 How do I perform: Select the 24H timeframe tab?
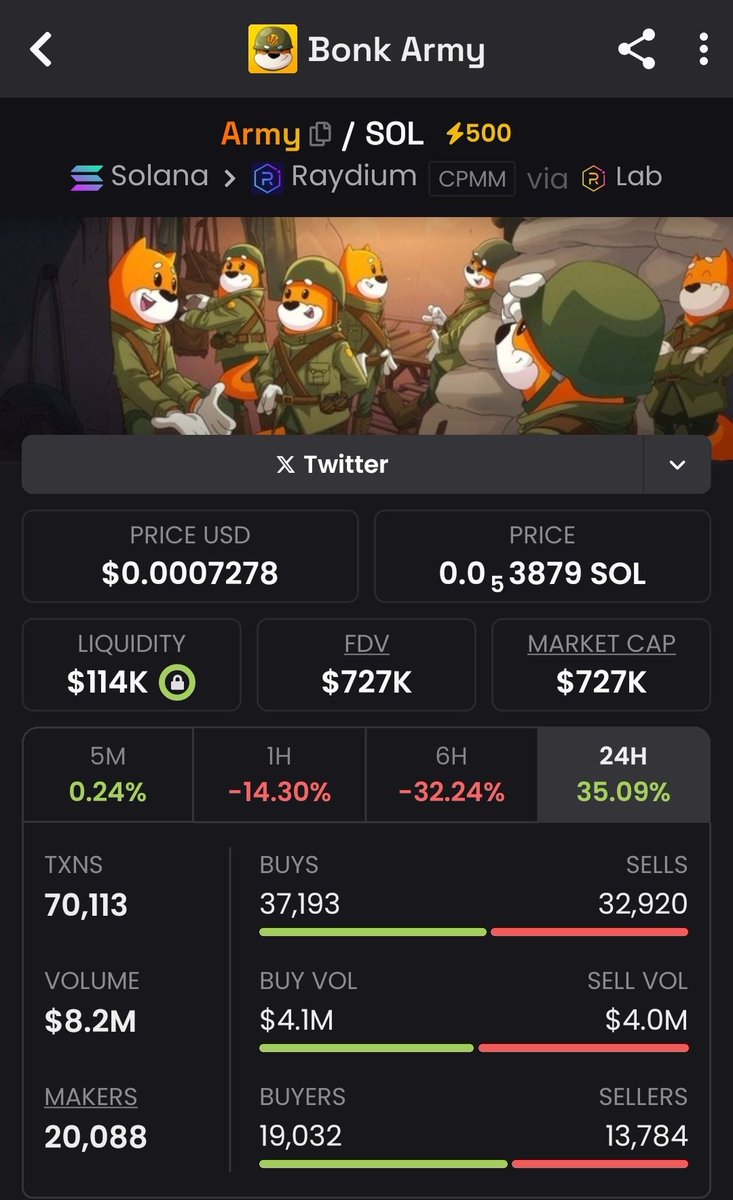[624, 774]
